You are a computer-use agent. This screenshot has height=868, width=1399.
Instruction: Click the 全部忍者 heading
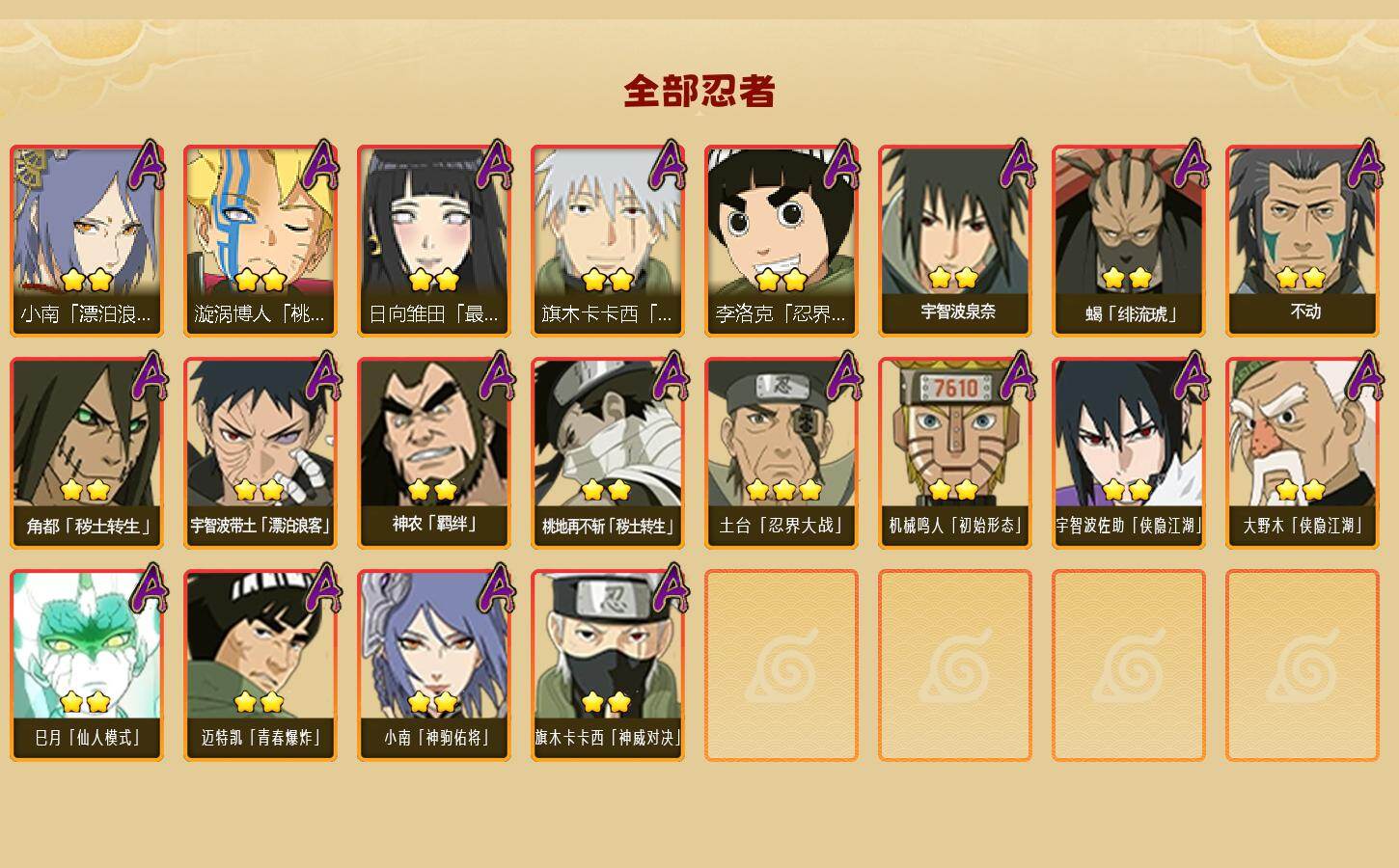tap(699, 92)
